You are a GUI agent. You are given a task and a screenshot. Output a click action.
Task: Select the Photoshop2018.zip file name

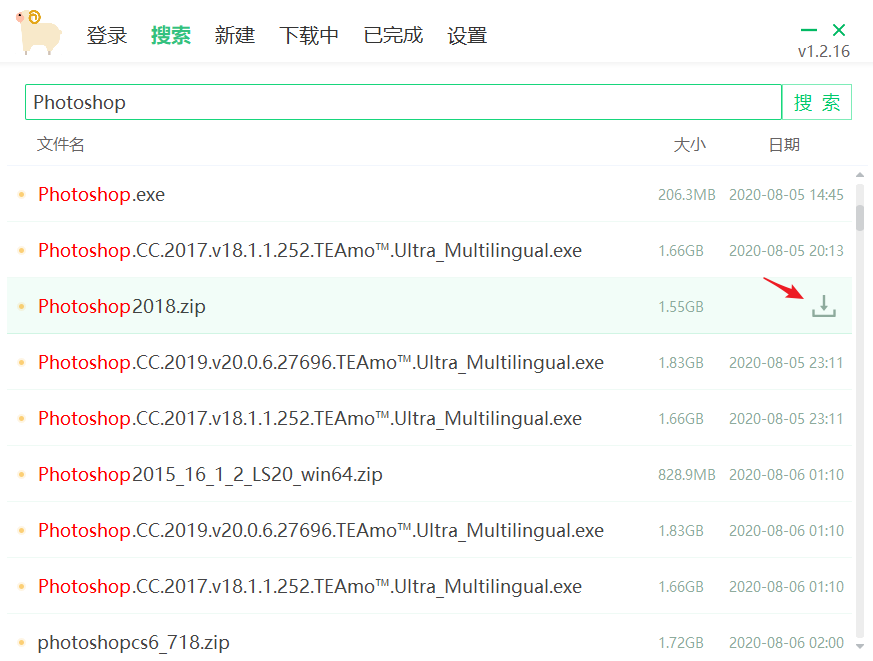122,306
